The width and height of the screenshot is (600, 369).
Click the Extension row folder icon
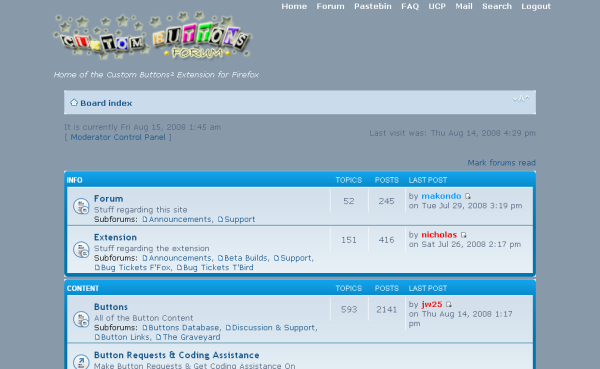coord(81,249)
